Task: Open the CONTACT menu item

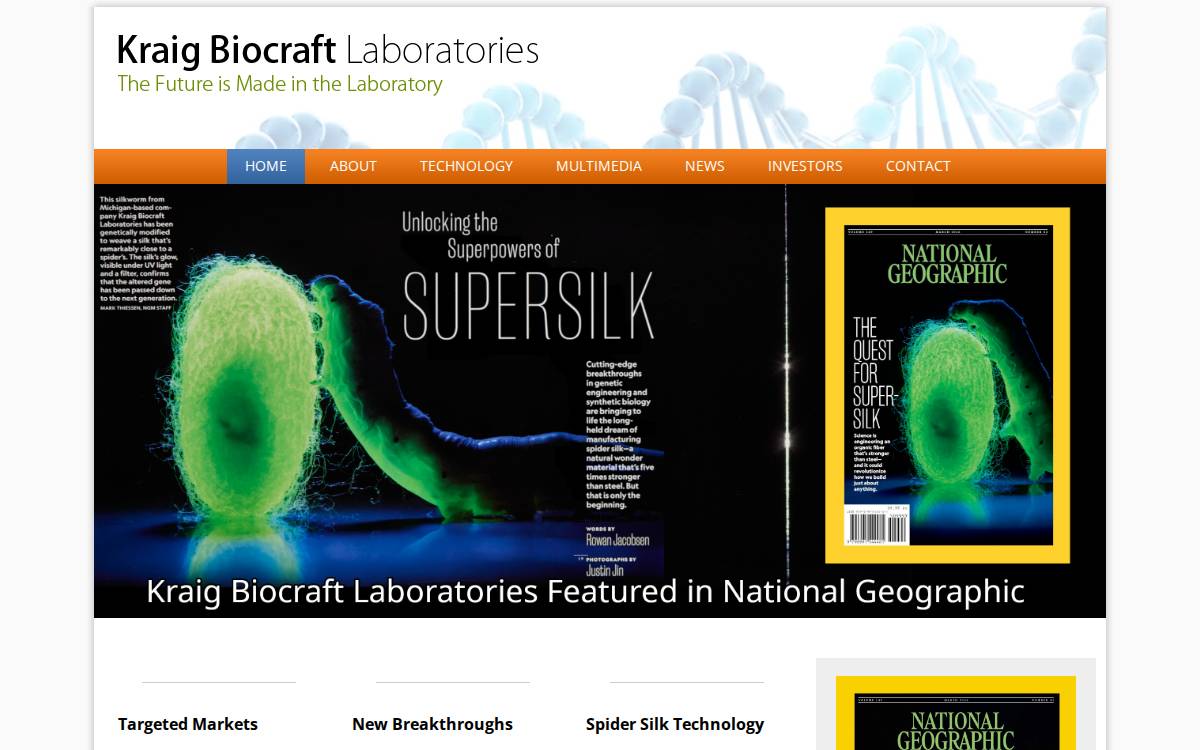Action: pos(918,166)
